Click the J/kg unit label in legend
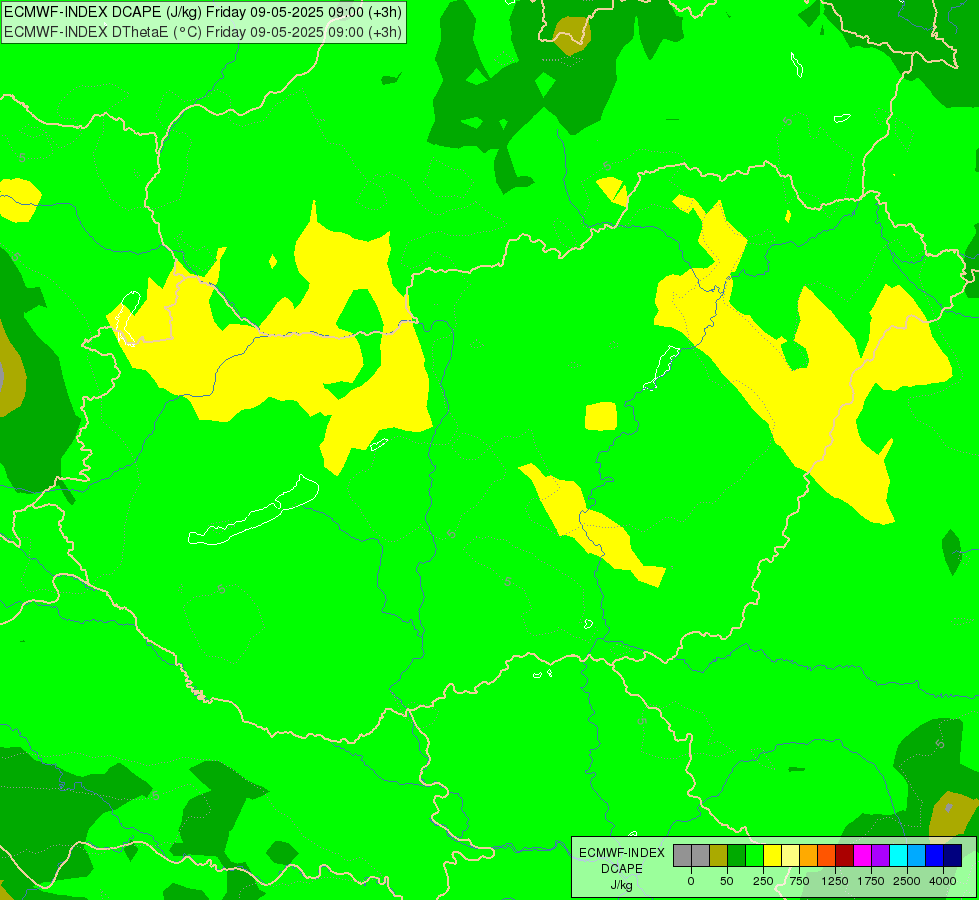This screenshot has width=979, height=900. pos(622,886)
